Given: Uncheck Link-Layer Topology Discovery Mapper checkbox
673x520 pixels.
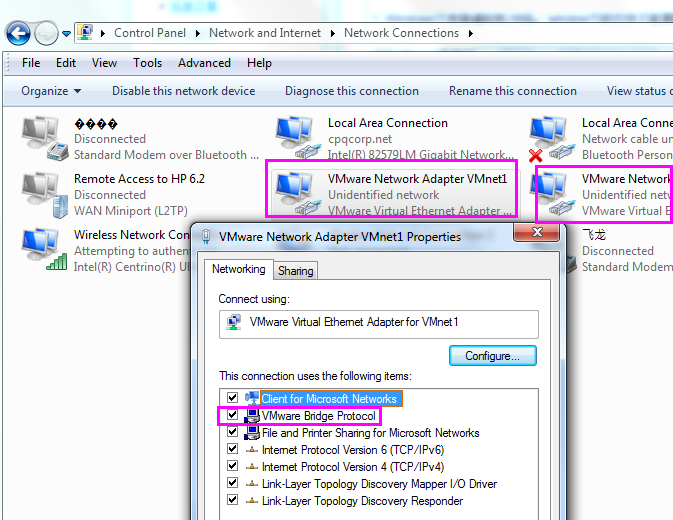Looking at the screenshot, I should [232, 483].
